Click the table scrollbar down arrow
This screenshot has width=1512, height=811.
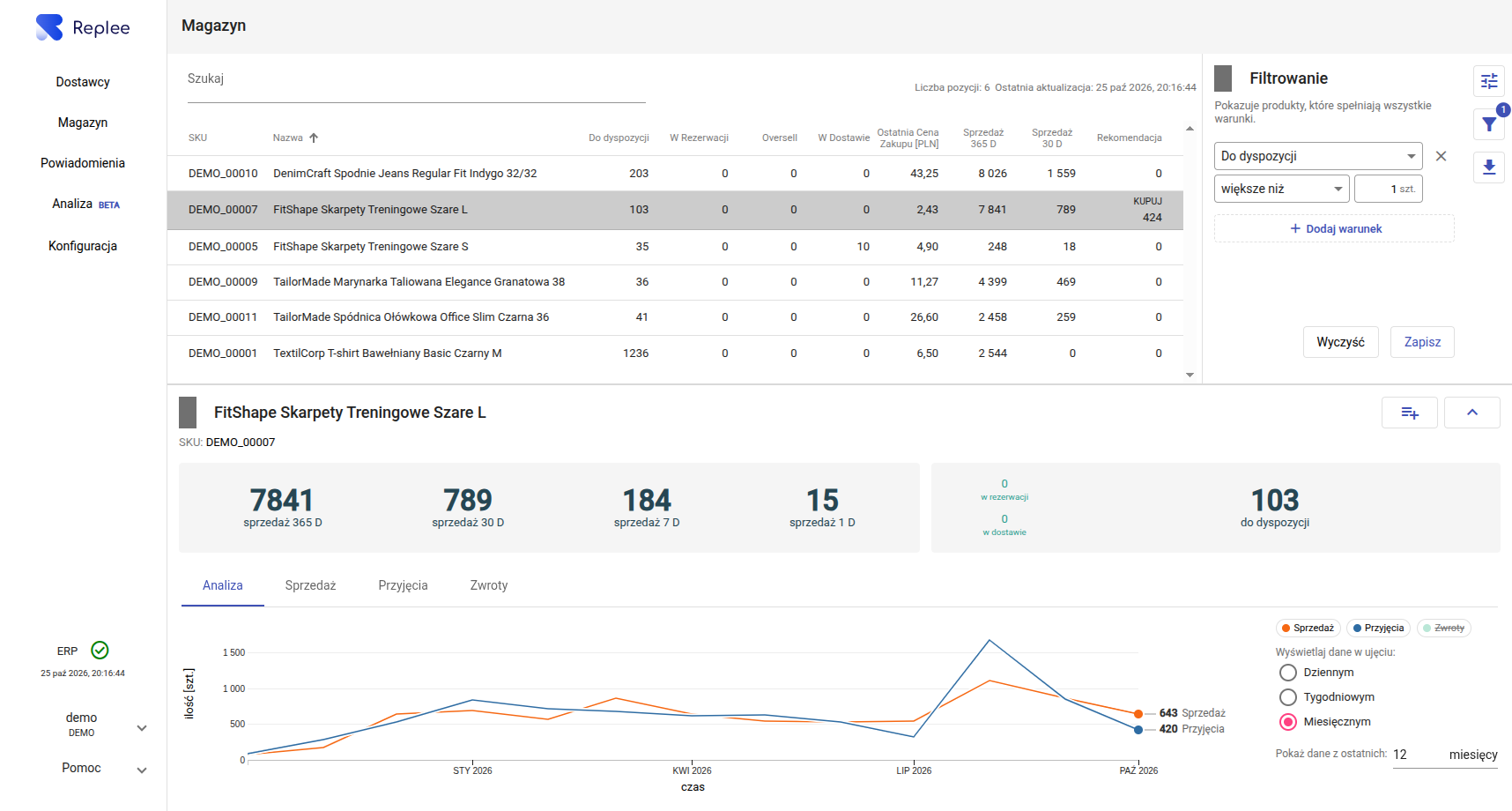pyautogui.click(x=1190, y=376)
